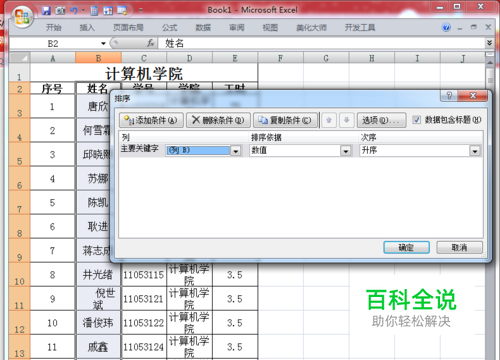Expand the Name Box dropdown arrow

coord(103,43)
